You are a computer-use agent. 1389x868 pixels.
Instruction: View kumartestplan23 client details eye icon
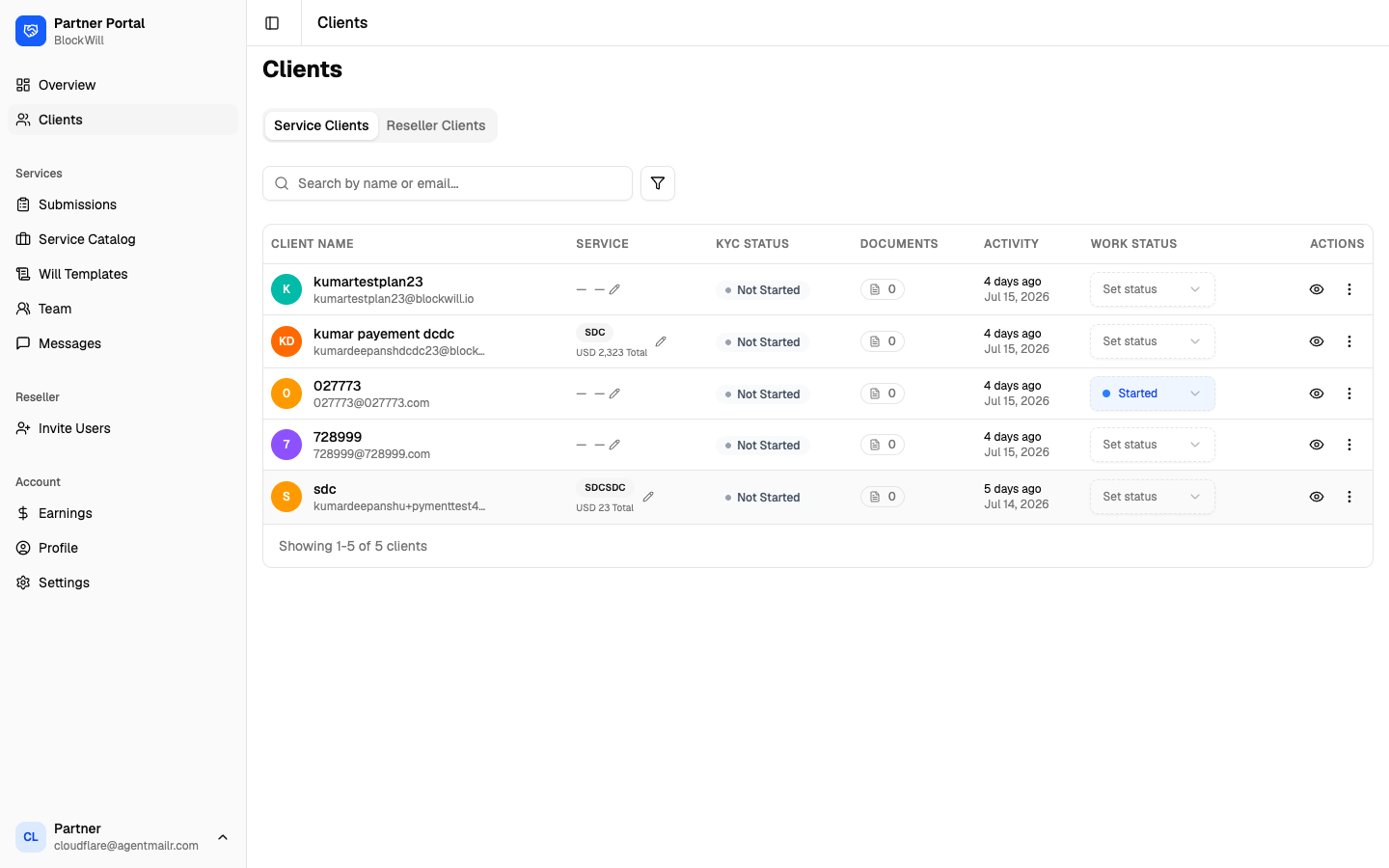tap(1317, 289)
